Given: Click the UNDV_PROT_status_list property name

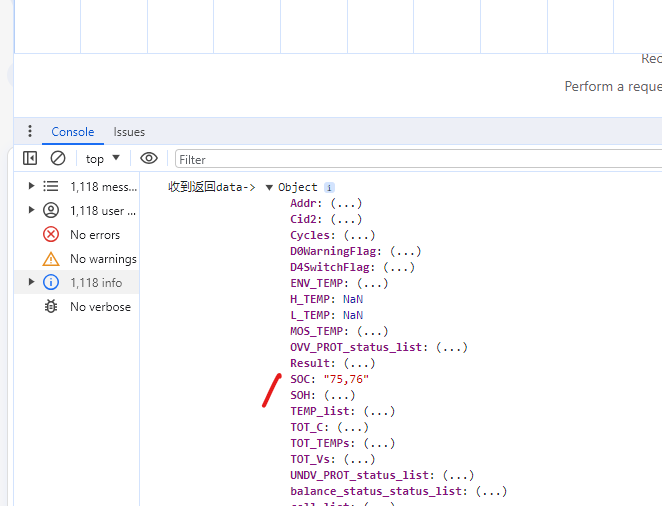Looking at the screenshot, I should [360, 476].
